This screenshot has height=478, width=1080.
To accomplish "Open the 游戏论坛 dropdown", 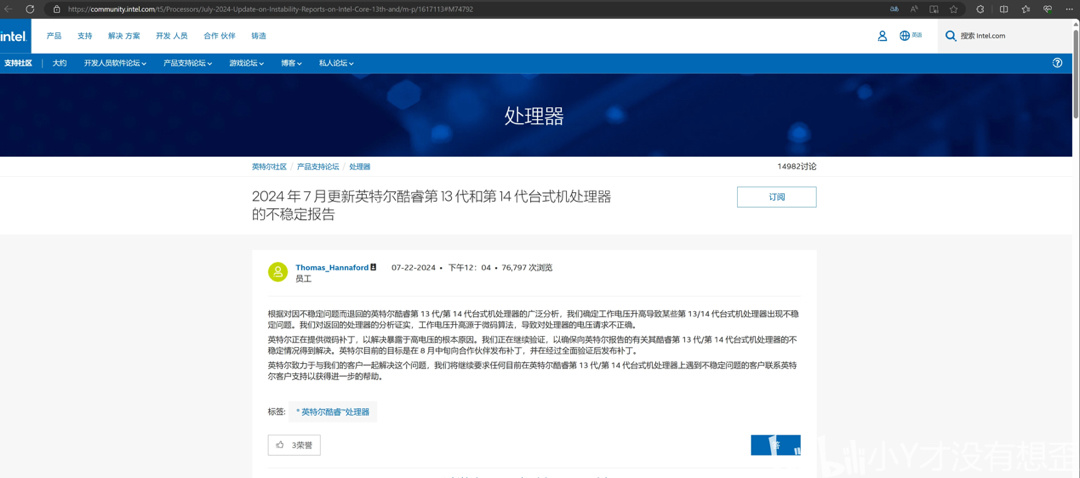I will [x=246, y=63].
